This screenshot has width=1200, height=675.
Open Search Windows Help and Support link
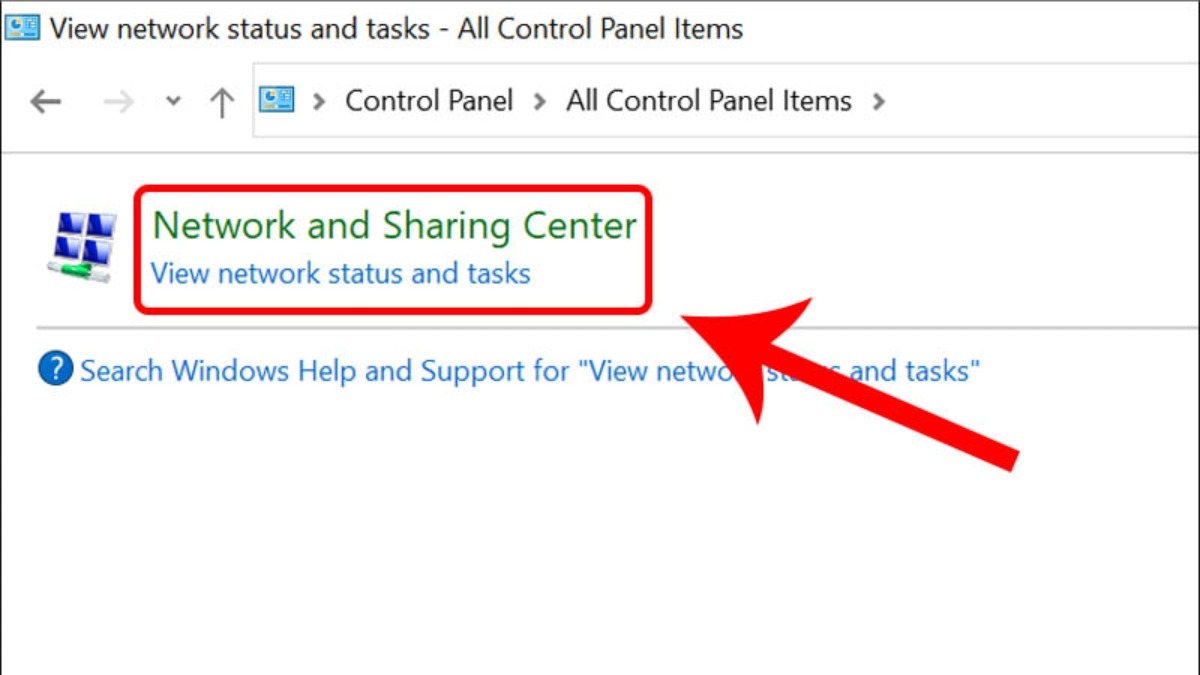pos(530,371)
